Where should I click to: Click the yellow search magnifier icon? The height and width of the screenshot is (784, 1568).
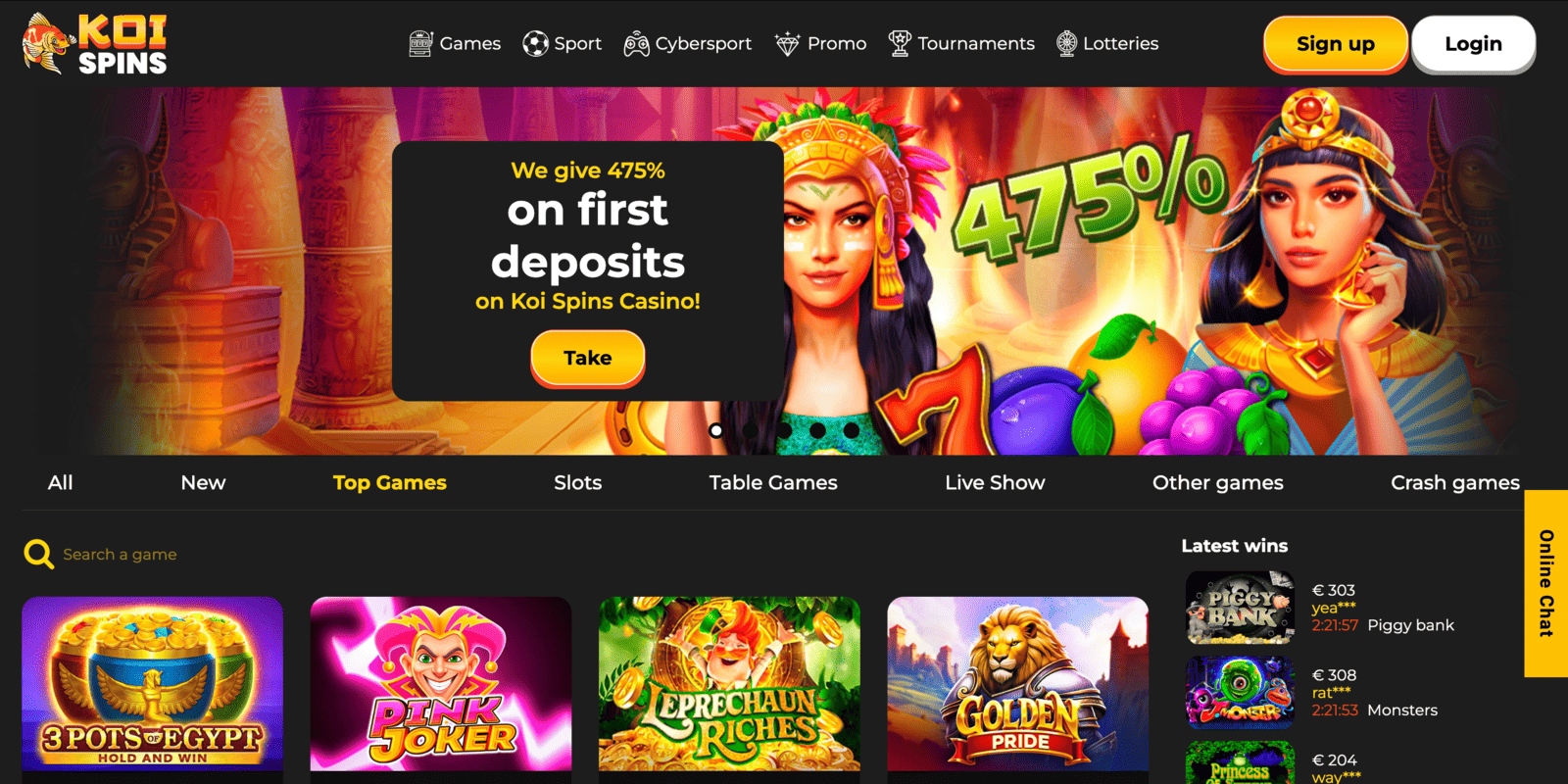38,555
